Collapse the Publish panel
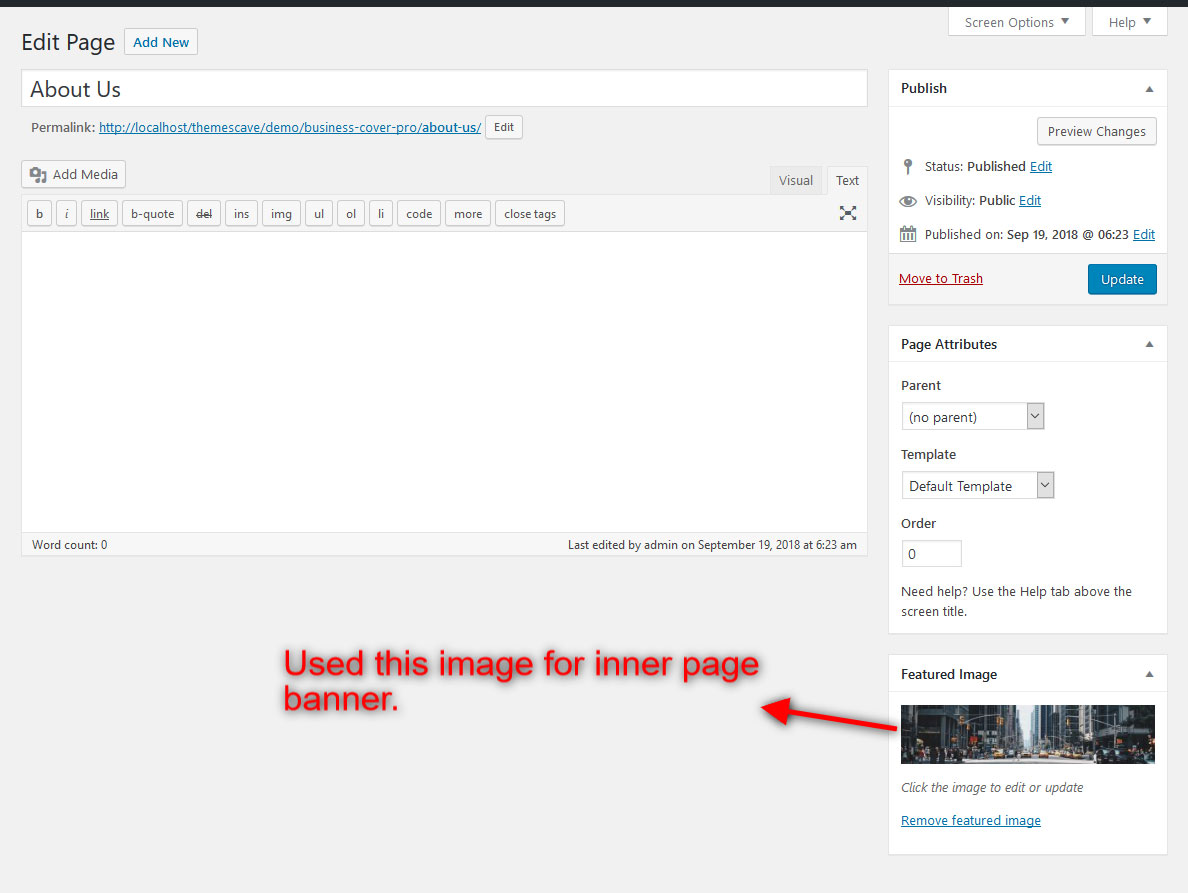This screenshot has height=893, width=1188. [x=1149, y=89]
